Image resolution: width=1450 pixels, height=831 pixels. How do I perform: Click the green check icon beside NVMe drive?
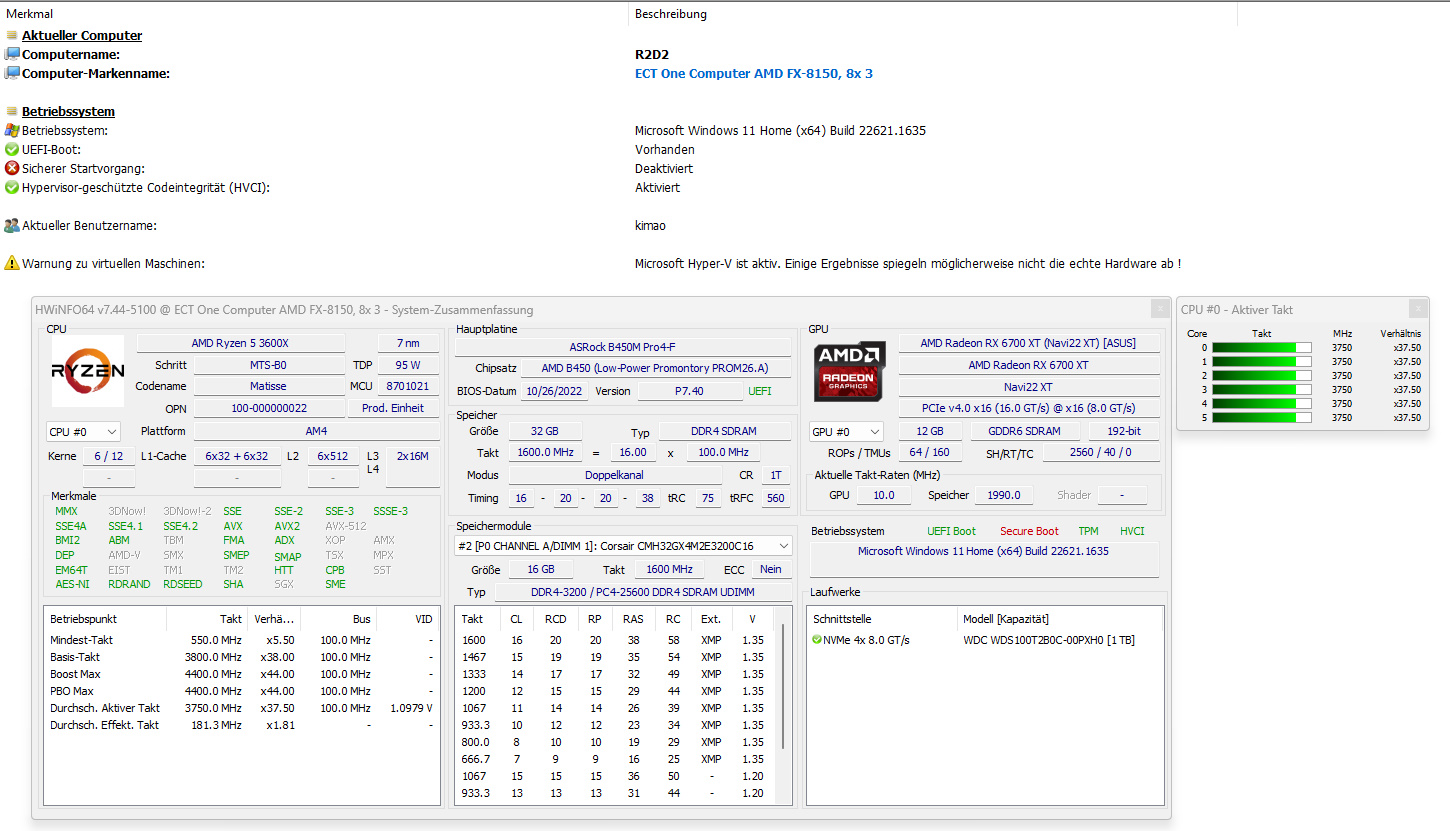click(x=817, y=640)
